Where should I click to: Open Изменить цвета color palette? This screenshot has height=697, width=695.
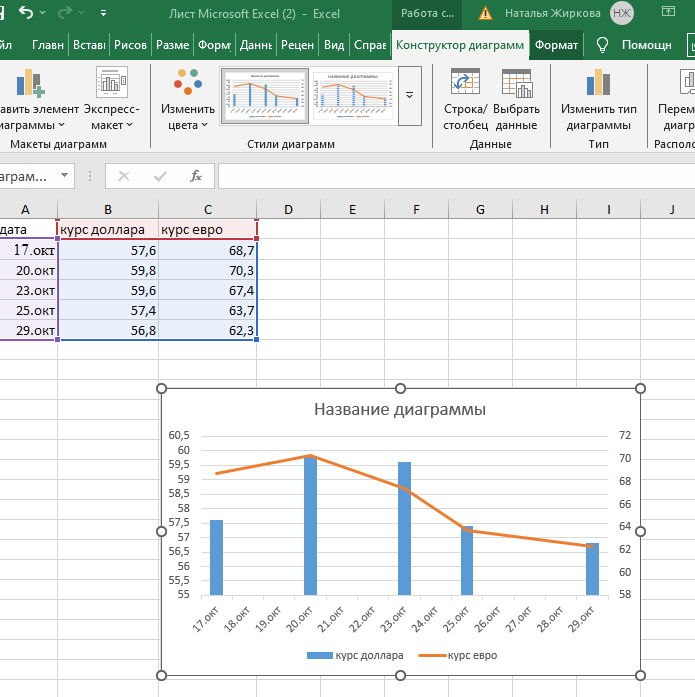[x=187, y=100]
